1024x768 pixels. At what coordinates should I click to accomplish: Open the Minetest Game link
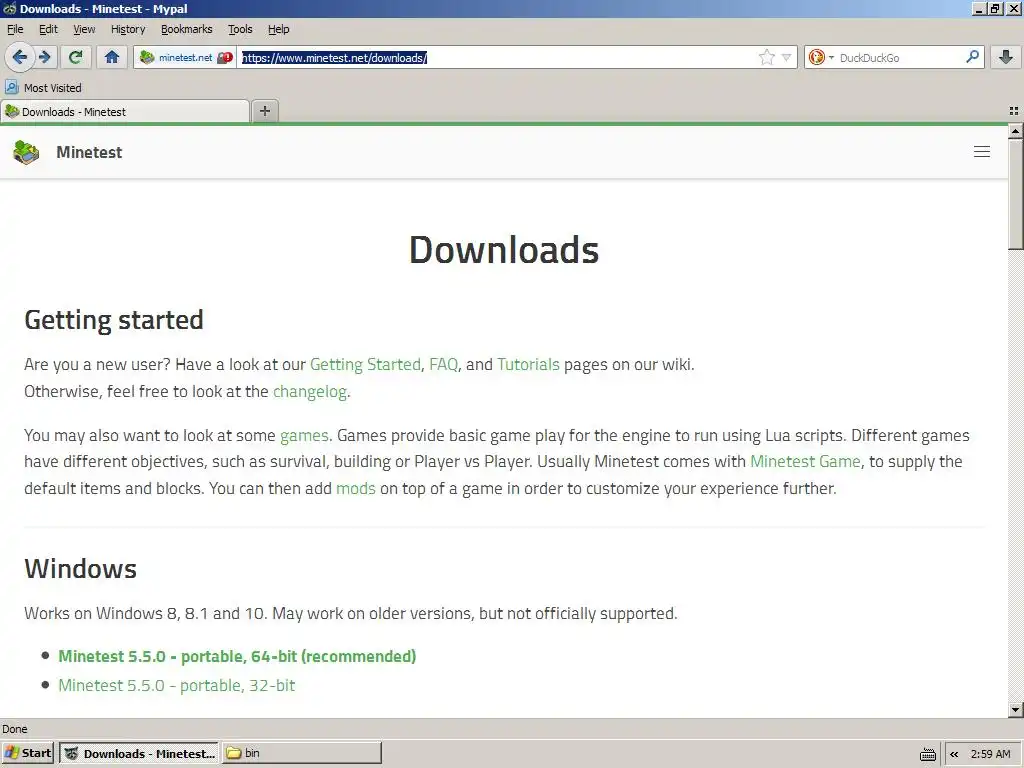point(805,462)
